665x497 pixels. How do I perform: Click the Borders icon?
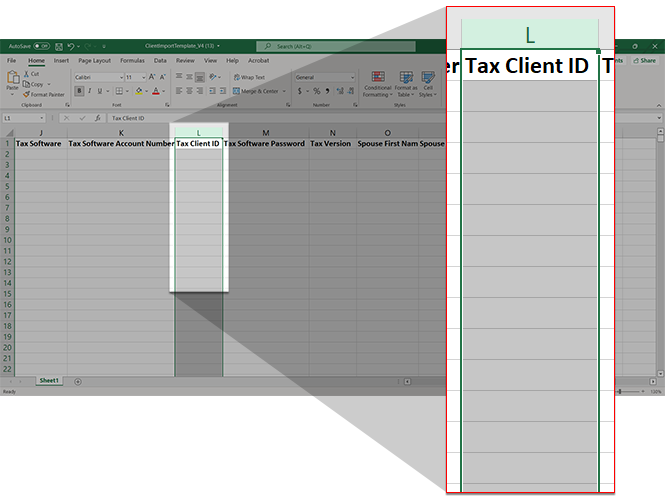tap(119, 91)
